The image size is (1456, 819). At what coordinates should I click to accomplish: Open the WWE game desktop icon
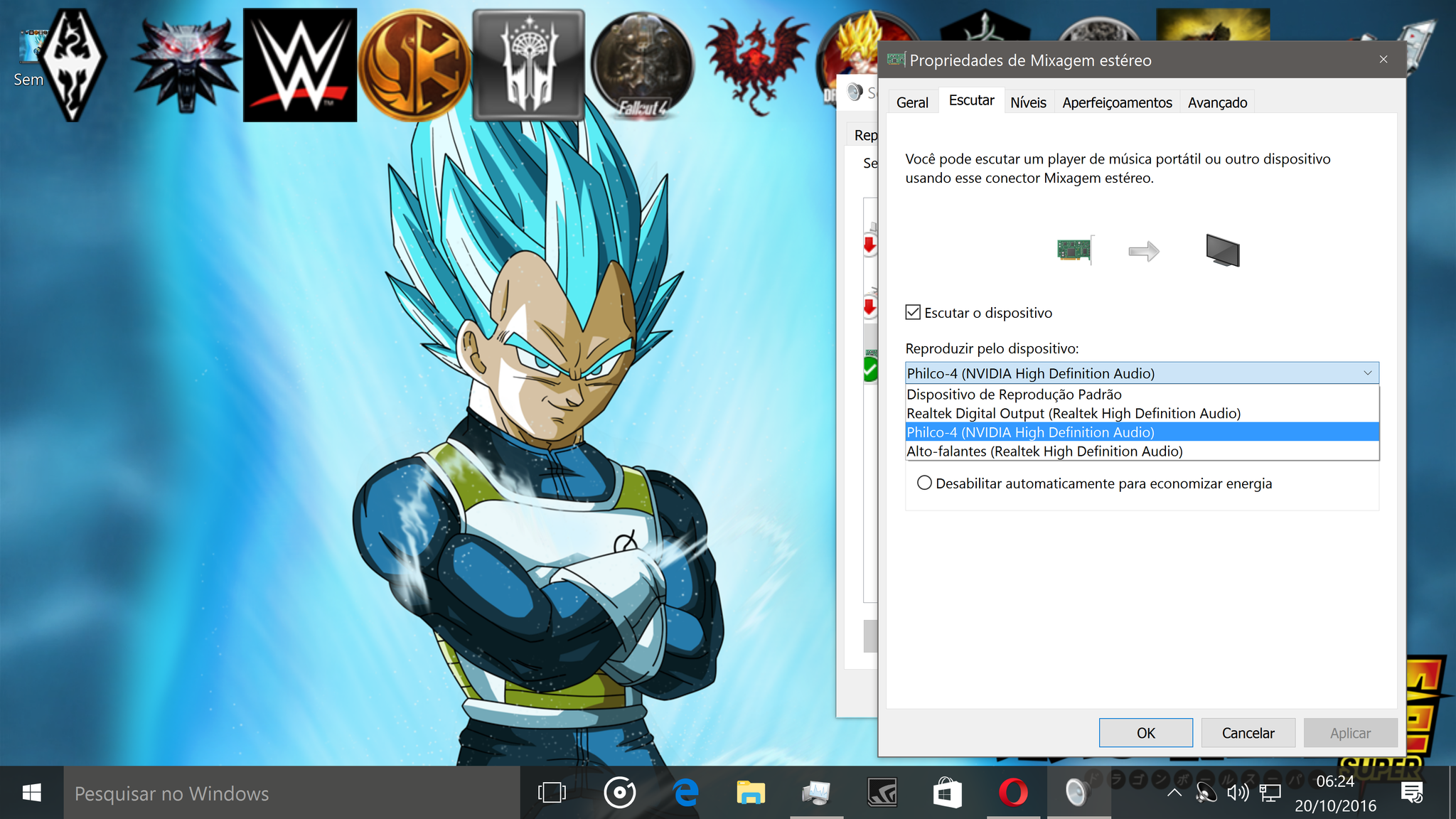(x=300, y=65)
